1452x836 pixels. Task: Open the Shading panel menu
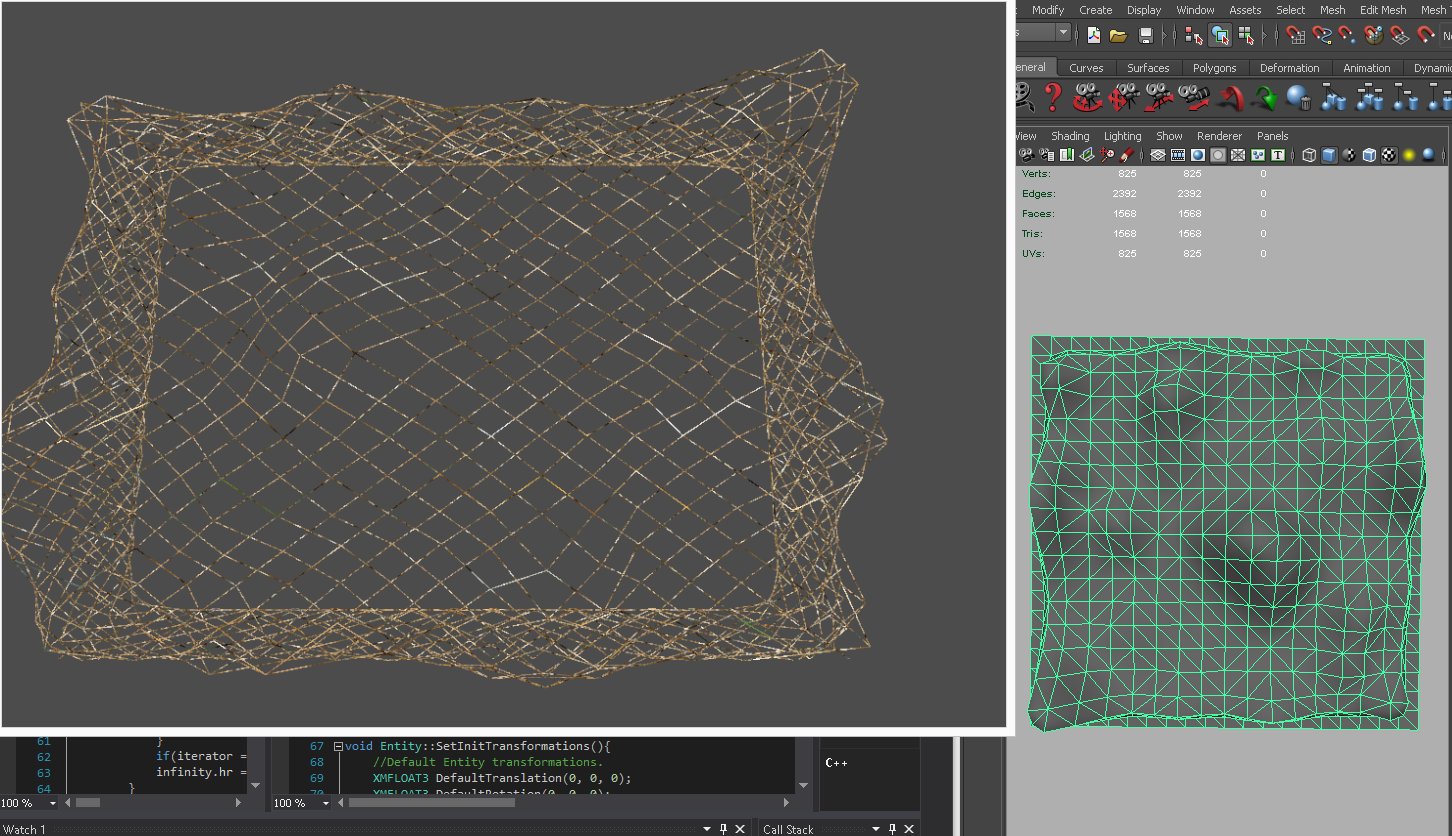1069,136
